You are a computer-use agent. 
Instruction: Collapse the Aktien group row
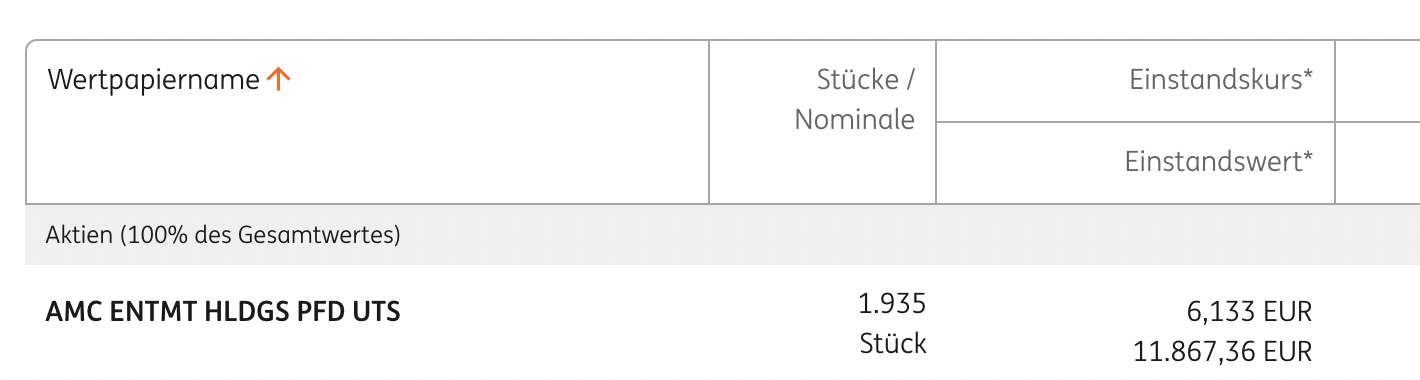coord(722,235)
